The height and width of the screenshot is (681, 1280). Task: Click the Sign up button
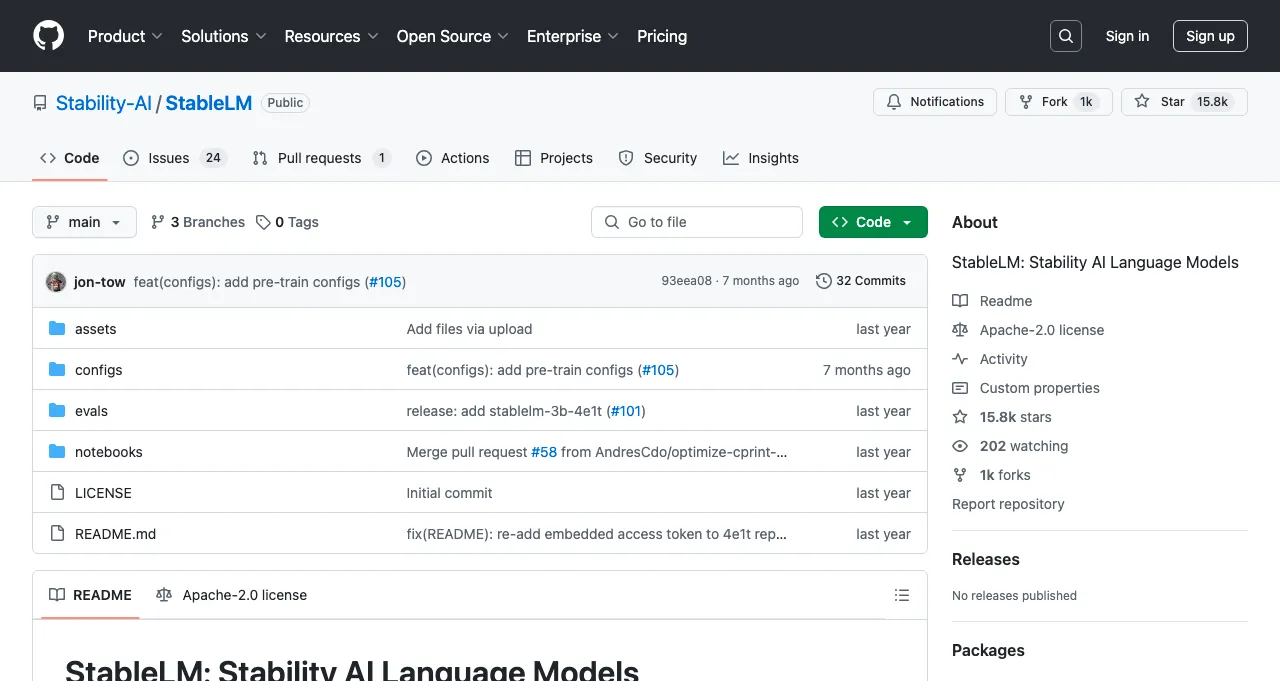pyautogui.click(x=1210, y=36)
